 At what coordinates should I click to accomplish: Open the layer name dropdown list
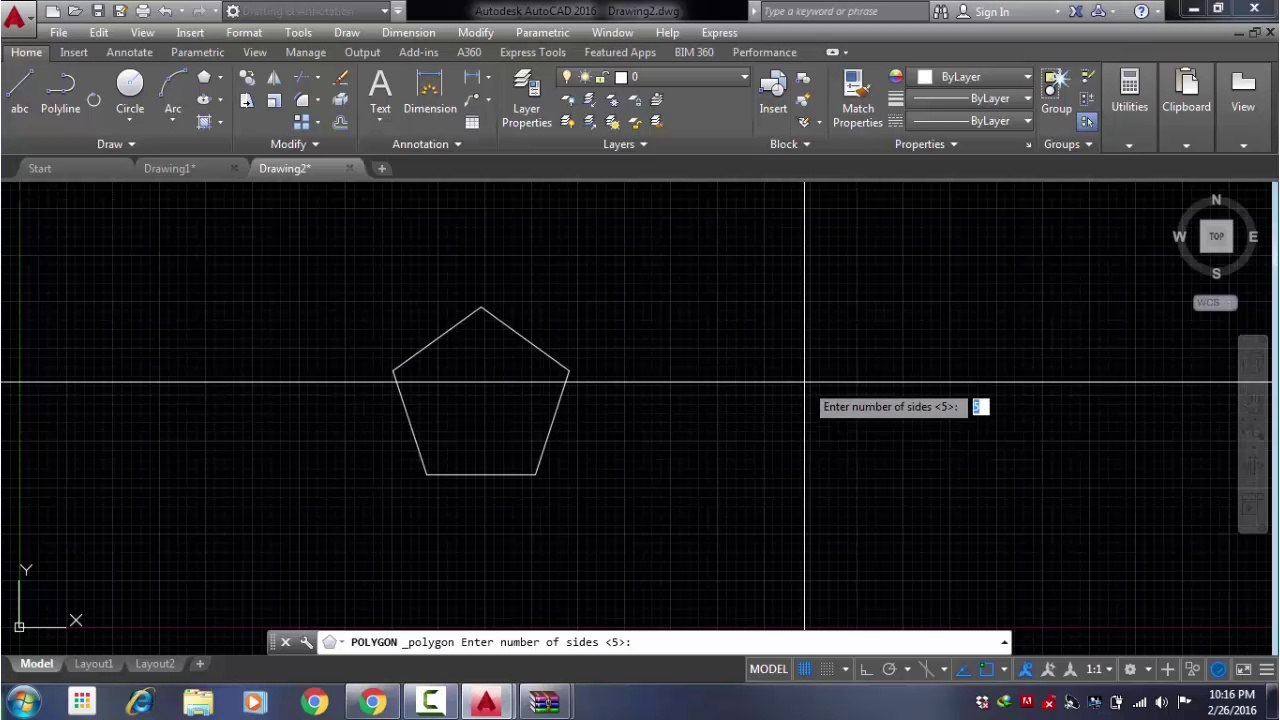coord(655,77)
